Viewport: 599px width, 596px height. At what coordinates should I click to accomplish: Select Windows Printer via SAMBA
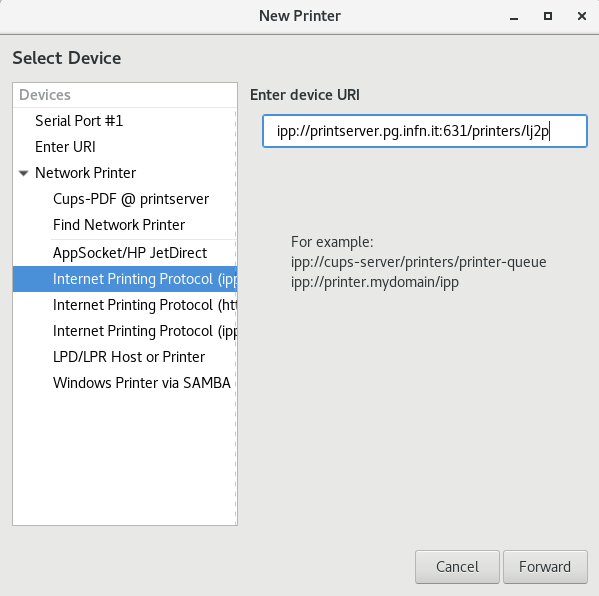pyautogui.click(x=125, y=383)
